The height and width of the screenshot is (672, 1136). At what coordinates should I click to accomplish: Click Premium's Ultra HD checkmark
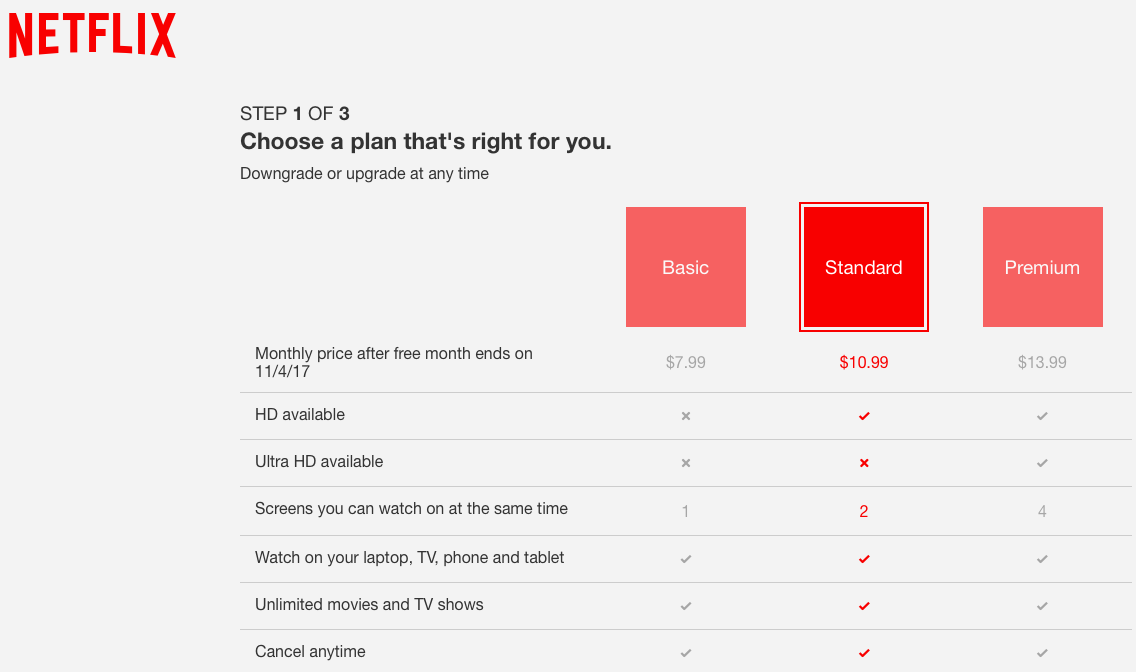pyautogui.click(x=1042, y=463)
